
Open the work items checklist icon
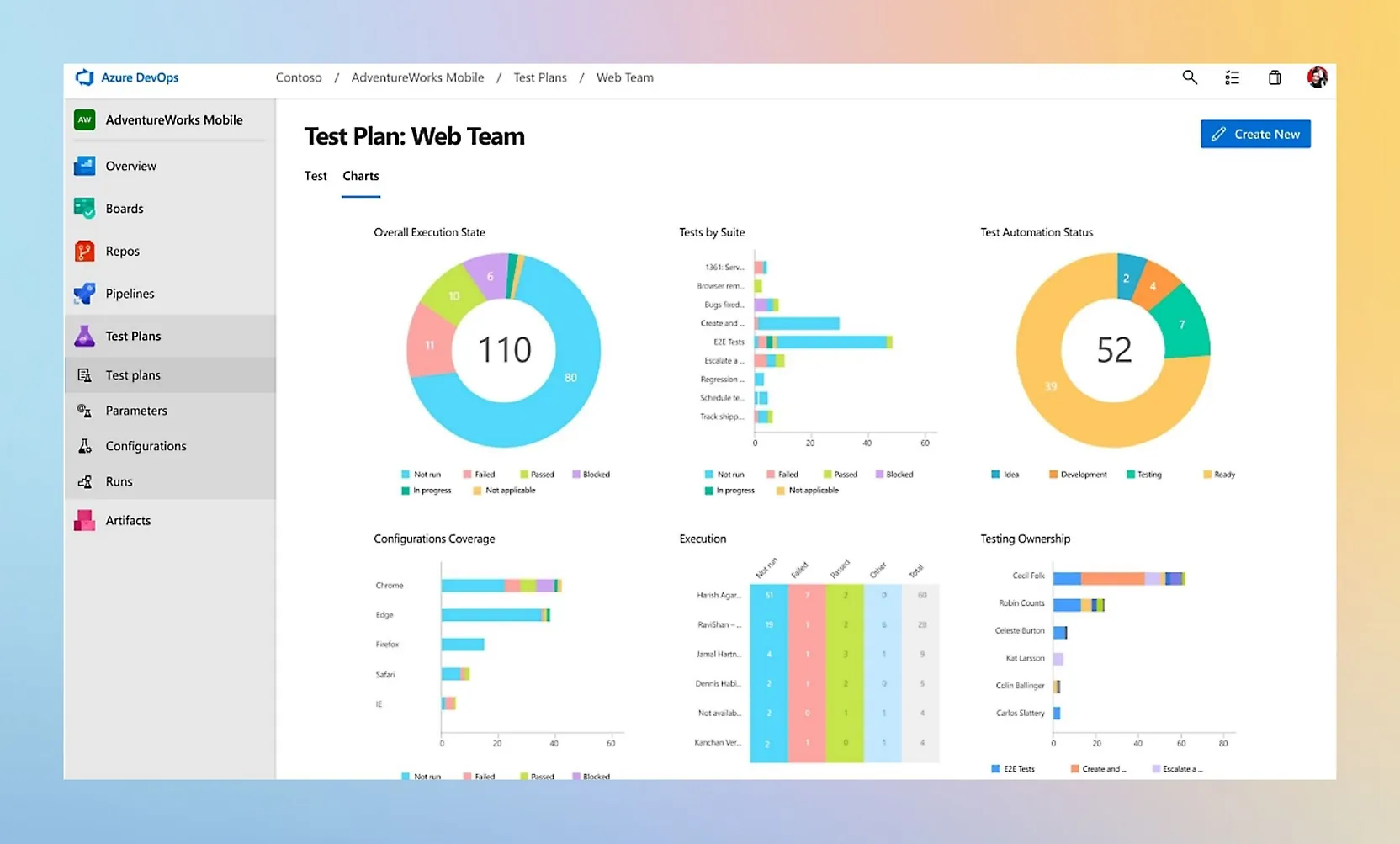(x=1232, y=78)
